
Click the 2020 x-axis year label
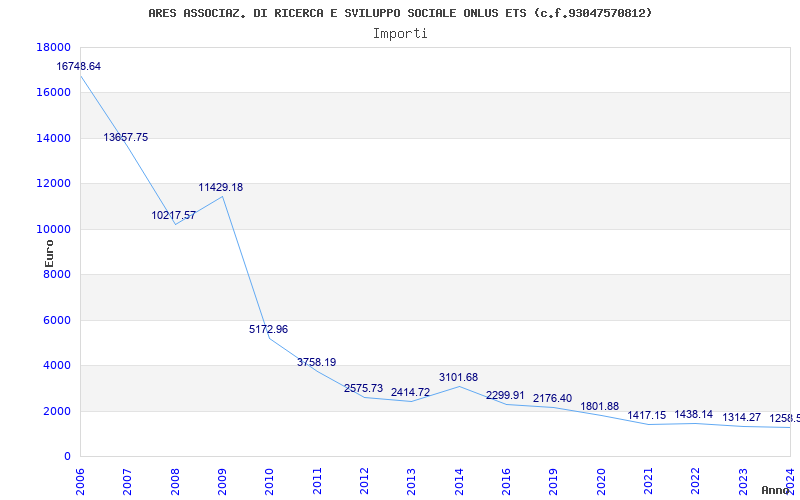coord(601,482)
